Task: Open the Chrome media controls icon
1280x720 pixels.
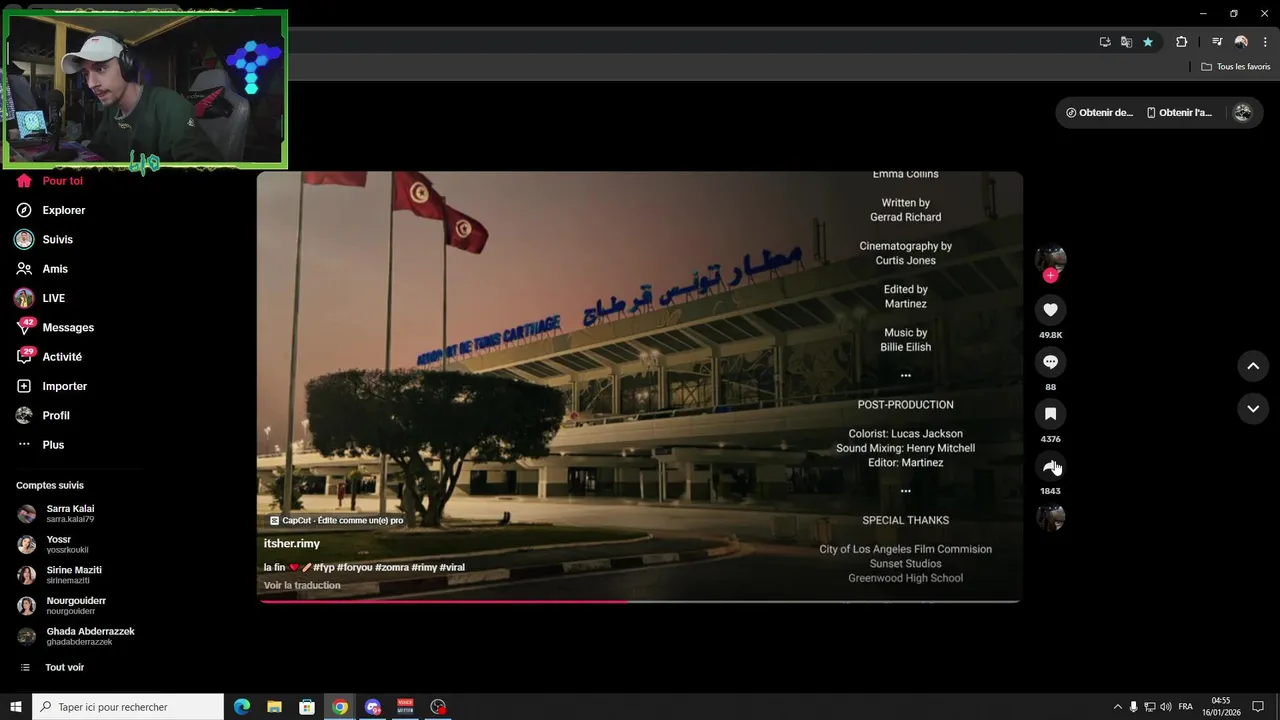Action: [1217, 42]
